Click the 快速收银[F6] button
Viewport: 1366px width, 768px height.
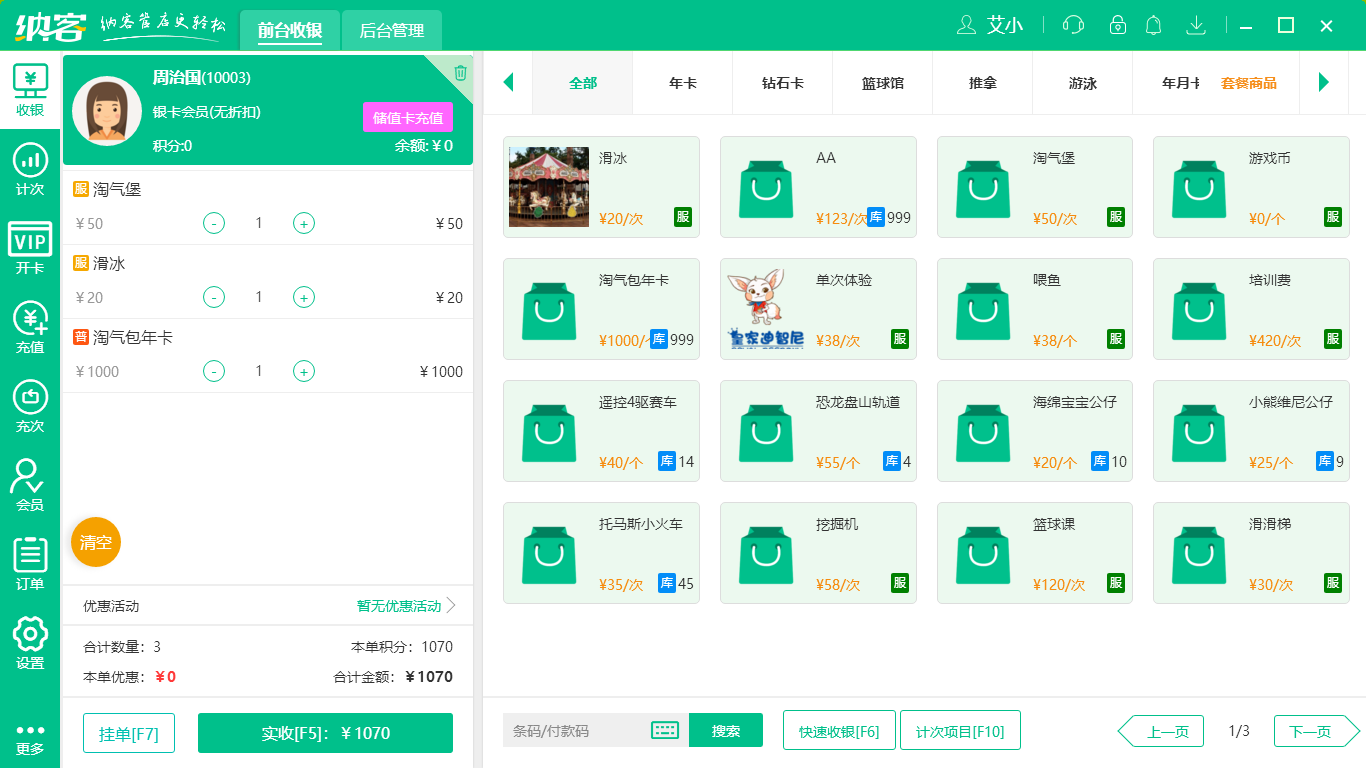(x=839, y=730)
